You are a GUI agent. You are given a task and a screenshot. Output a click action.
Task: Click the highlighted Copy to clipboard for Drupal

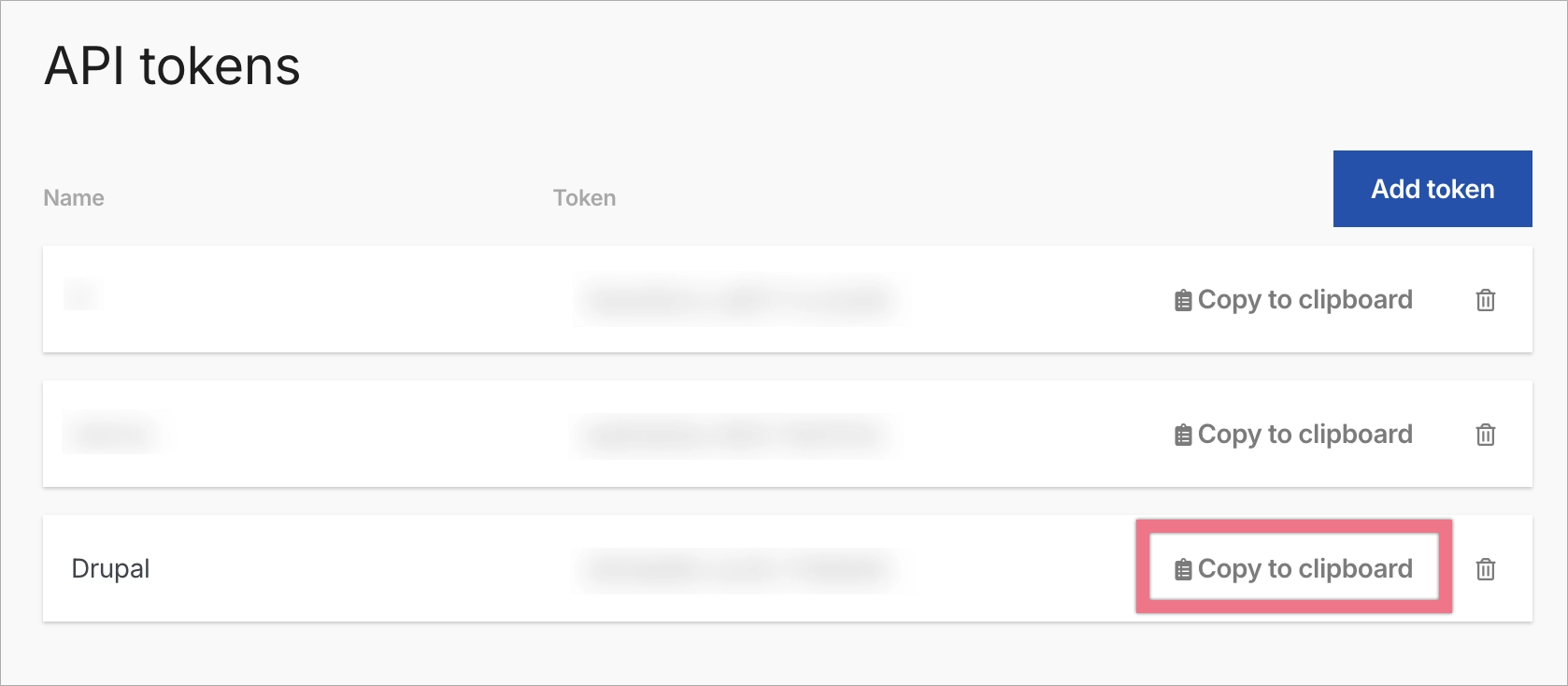click(1294, 567)
